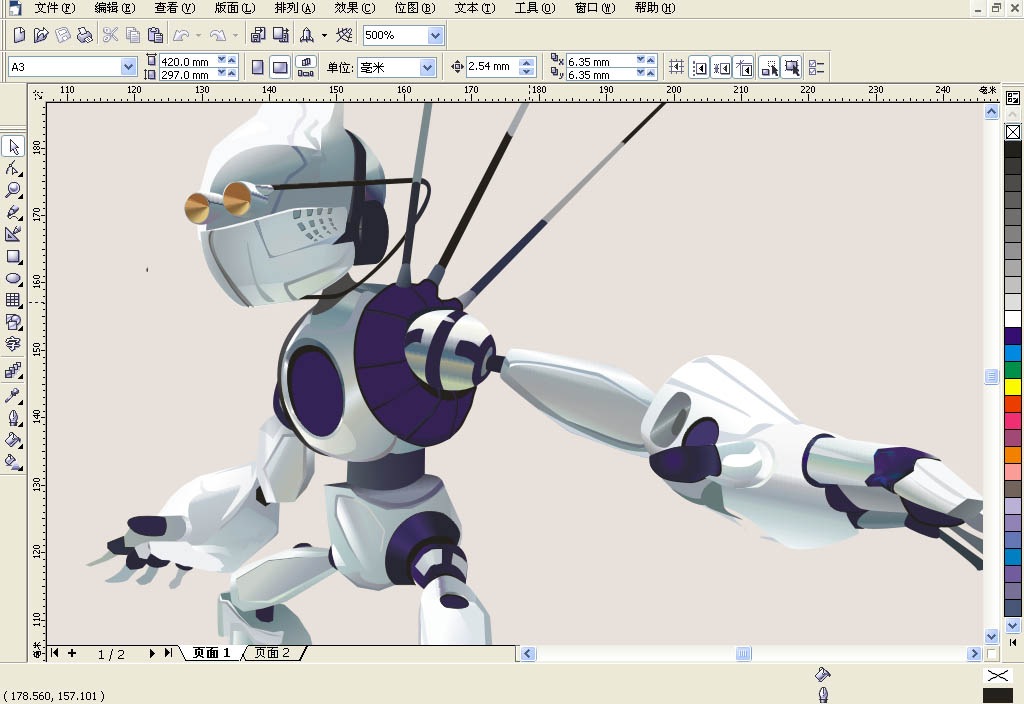The image size is (1024, 704).
Task: Choose the Ellipse tool in toolbox
Action: pos(13,279)
